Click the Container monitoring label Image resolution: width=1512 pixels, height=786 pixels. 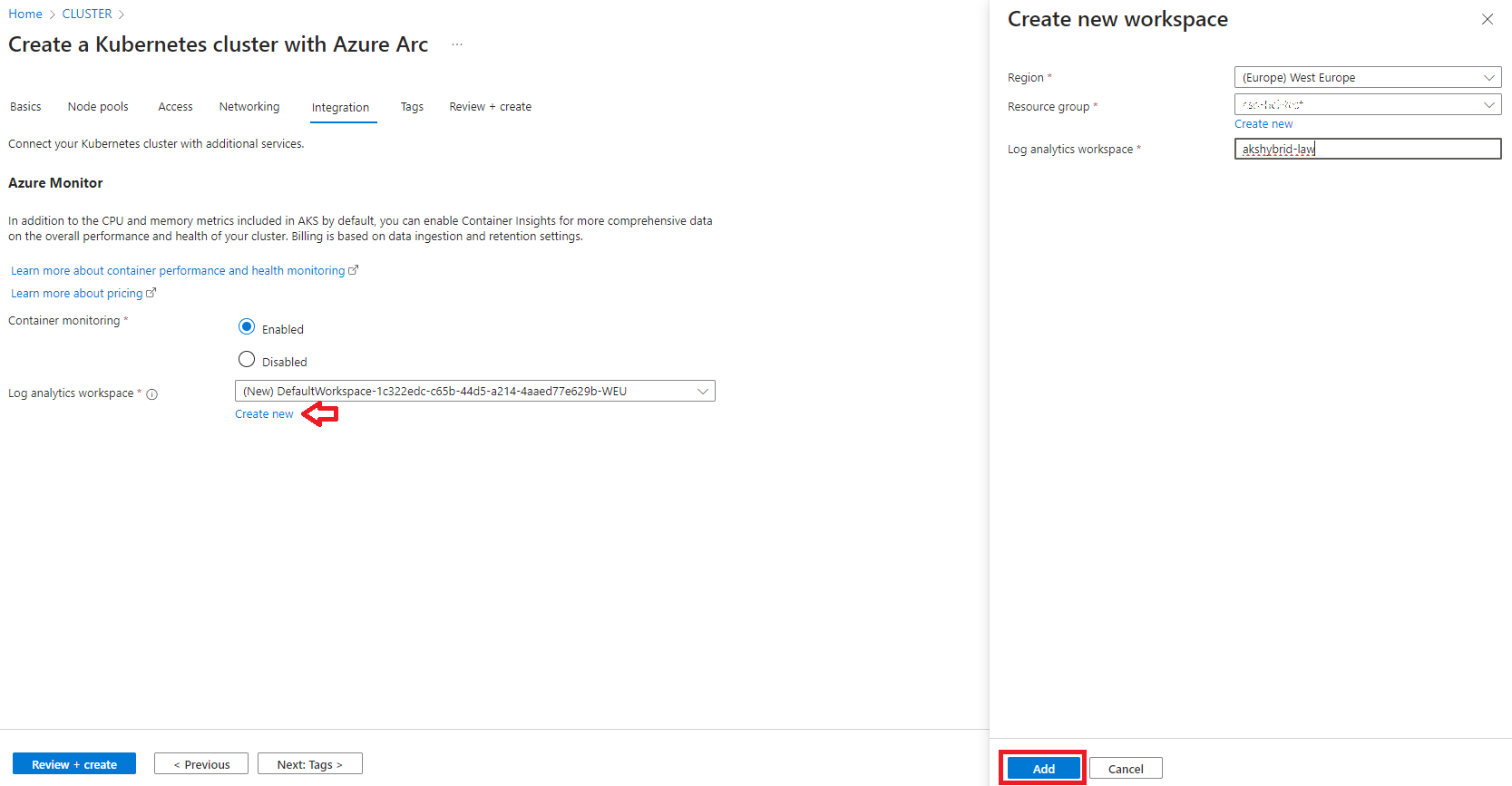pos(64,321)
